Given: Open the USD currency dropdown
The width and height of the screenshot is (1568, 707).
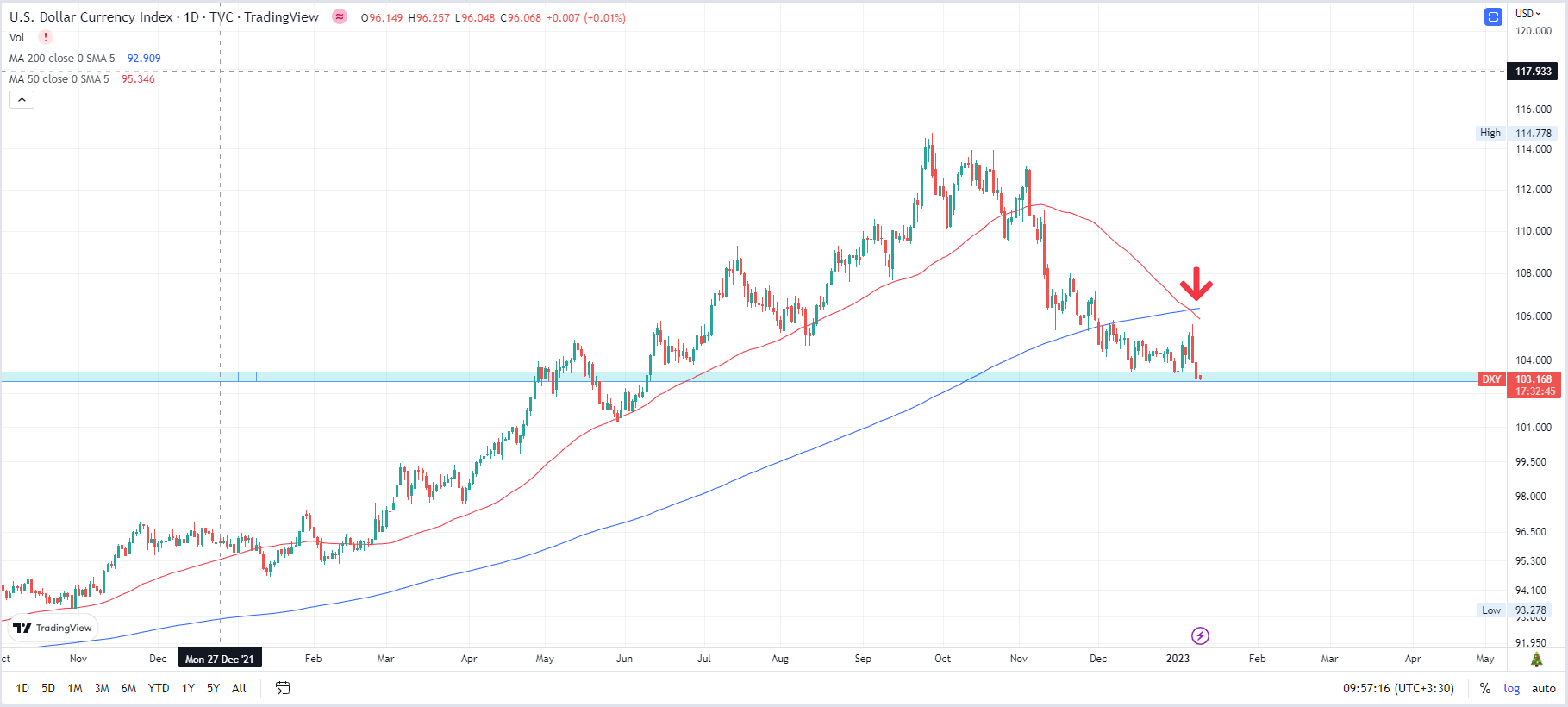Looking at the screenshot, I should pos(1528,13).
